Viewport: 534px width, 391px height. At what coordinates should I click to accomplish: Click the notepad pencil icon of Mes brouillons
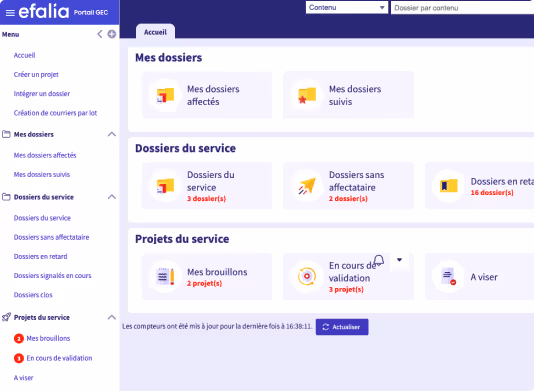click(x=165, y=276)
